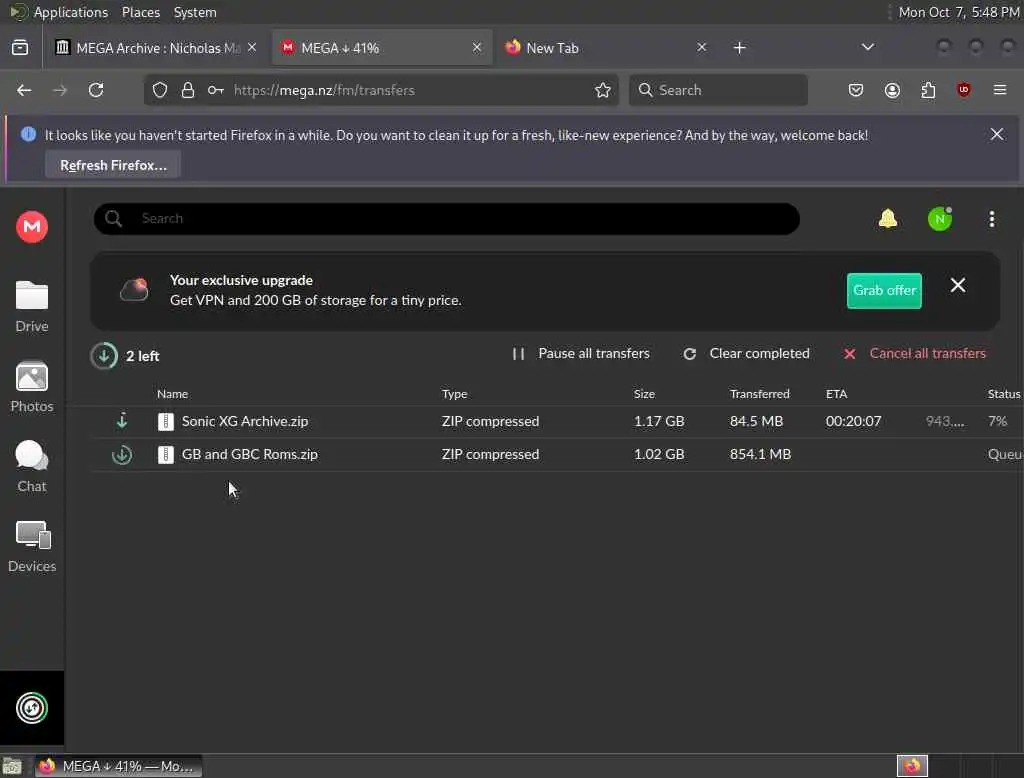Click the 00:20:07 ETA value
1024x778 pixels.
click(853, 421)
